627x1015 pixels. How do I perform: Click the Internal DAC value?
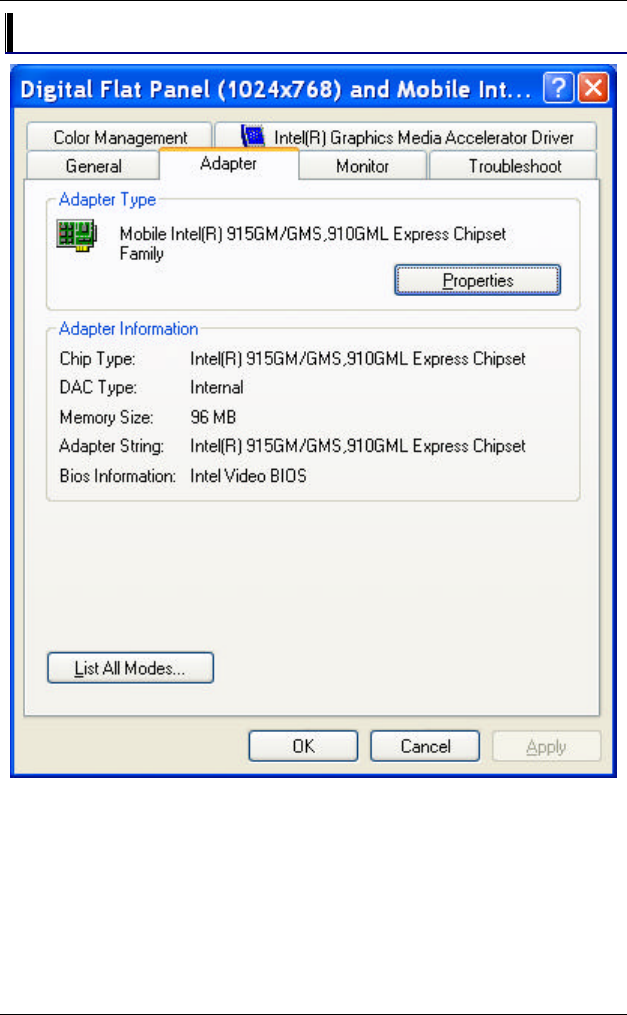click(217, 387)
